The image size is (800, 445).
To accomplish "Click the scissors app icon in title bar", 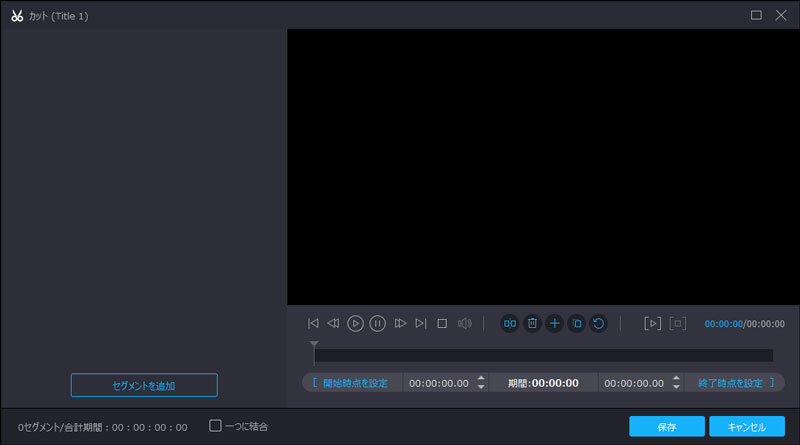I will [17, 16].
